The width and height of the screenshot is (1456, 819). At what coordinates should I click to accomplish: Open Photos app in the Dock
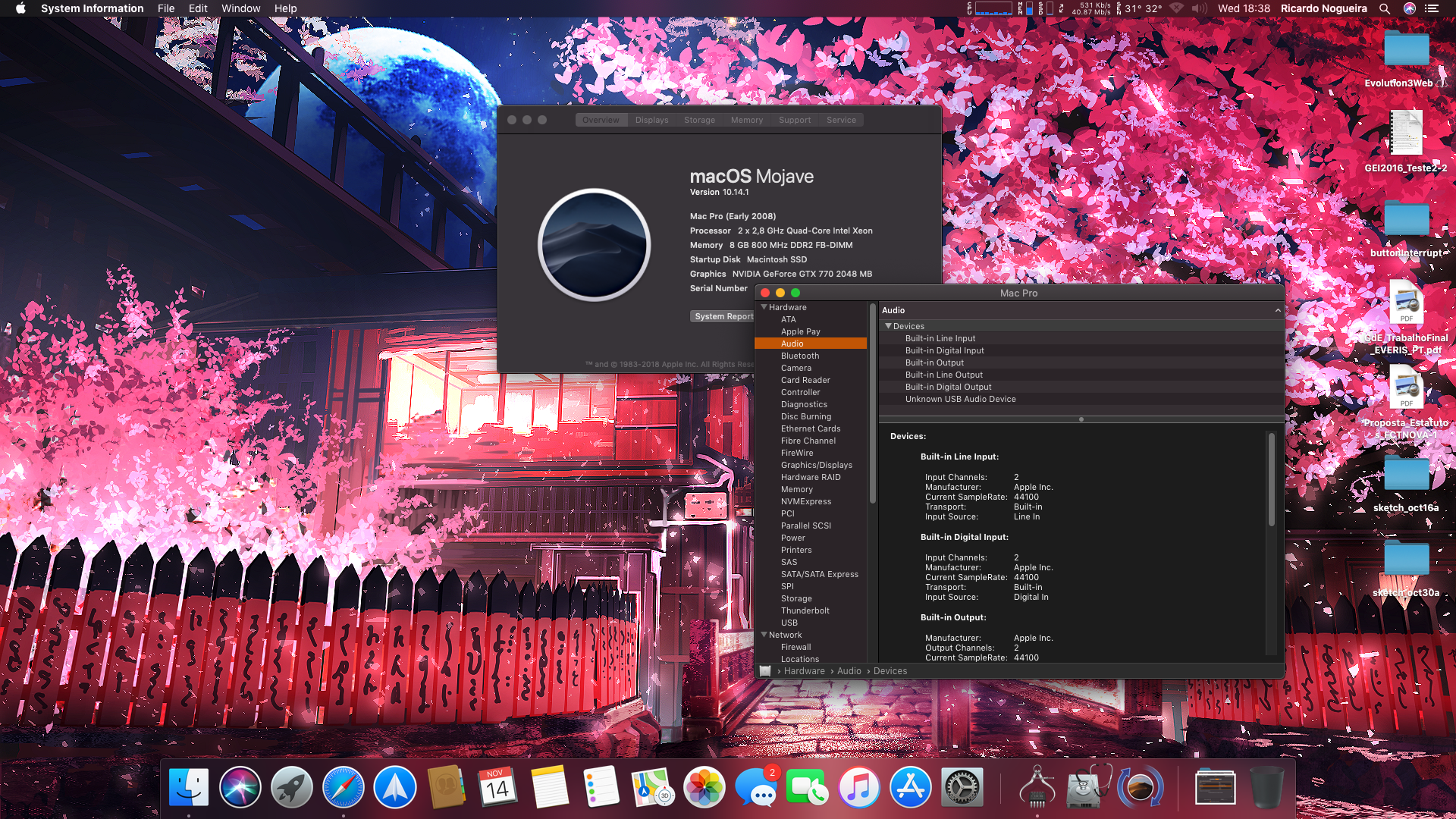(704, 787)
